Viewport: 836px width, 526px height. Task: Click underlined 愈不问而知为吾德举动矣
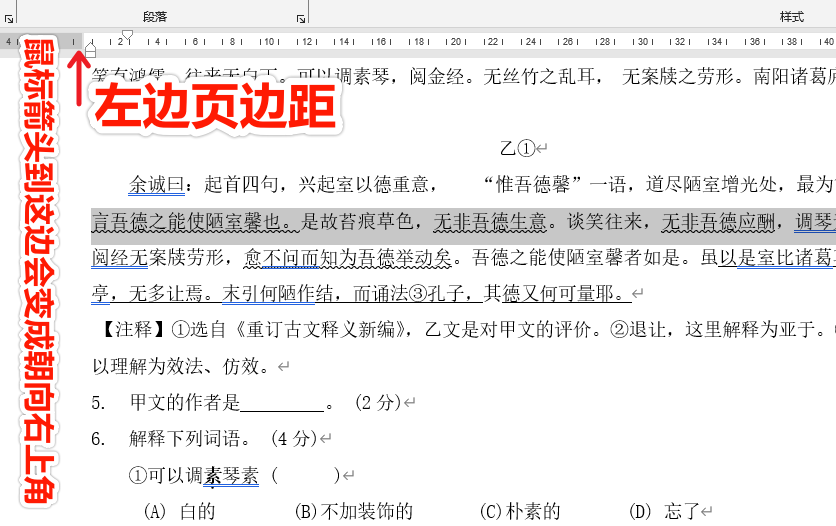point(348,257)
